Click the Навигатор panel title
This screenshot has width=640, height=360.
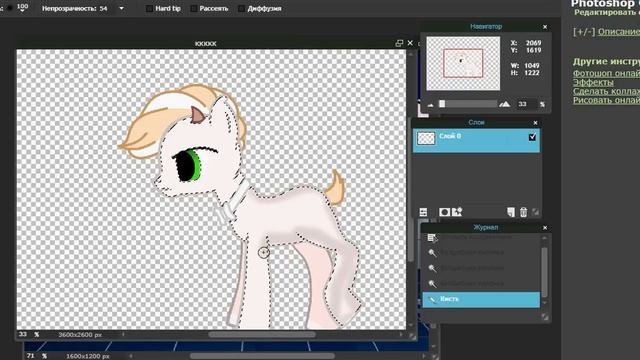486,27
